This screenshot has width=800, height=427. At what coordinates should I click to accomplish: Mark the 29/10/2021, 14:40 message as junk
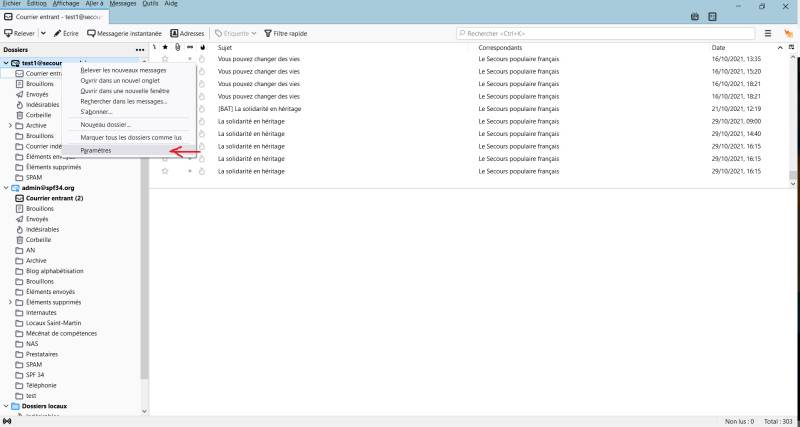[202, 134]
